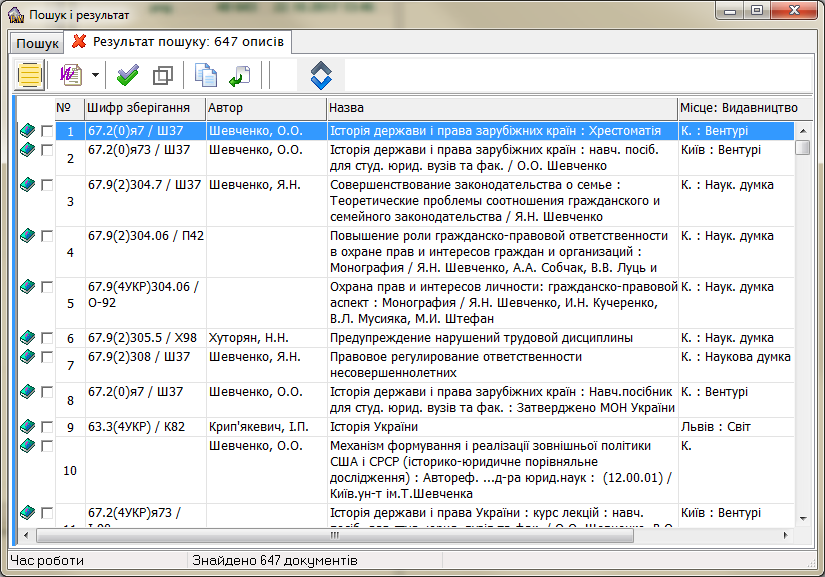Enable the checkbox for row 9
The height and width of the screenshot is (577, 825).
pyautogui.click(x=47, y=427)
